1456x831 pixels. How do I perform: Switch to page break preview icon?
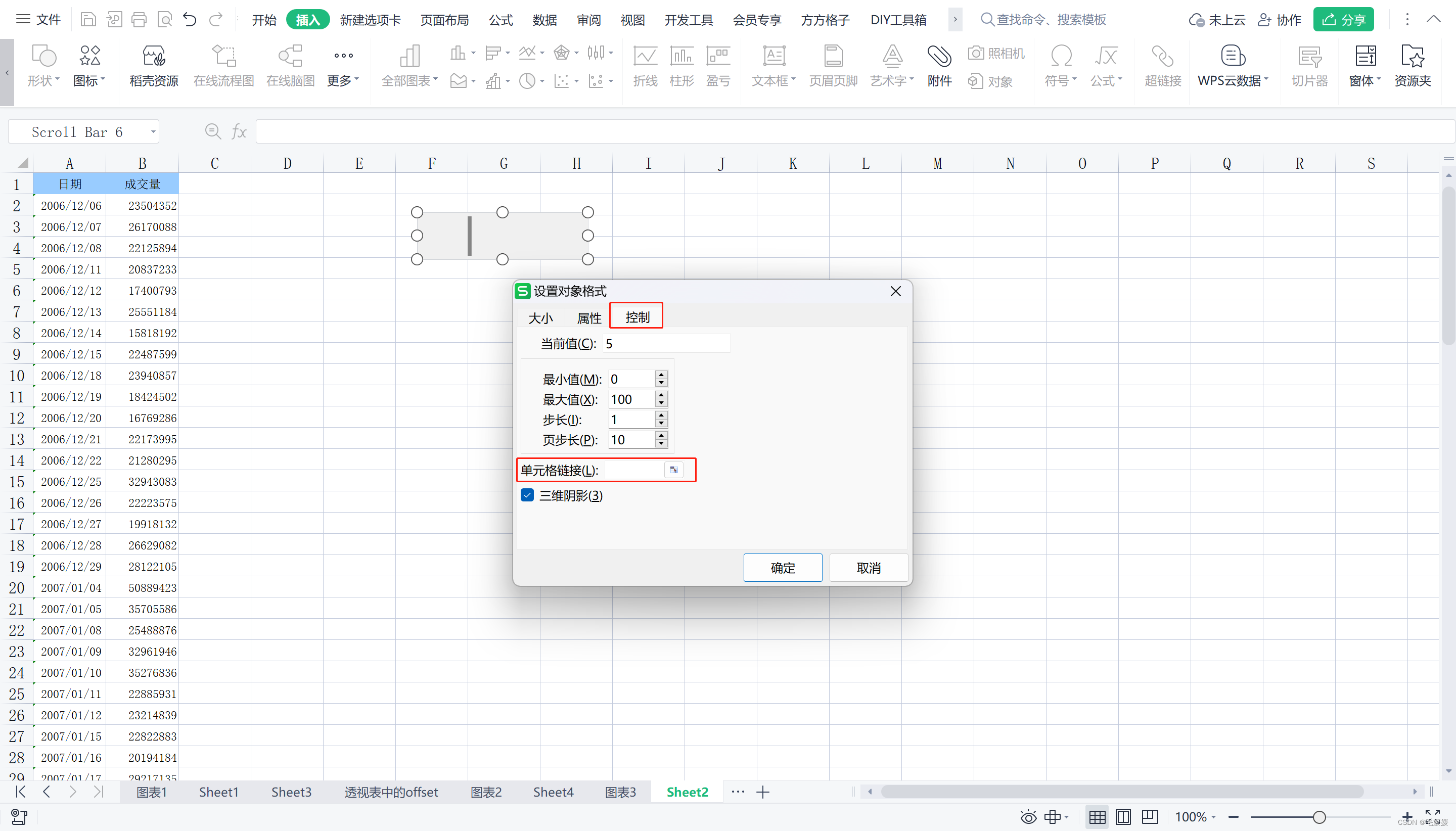(x=1123, y=817)
